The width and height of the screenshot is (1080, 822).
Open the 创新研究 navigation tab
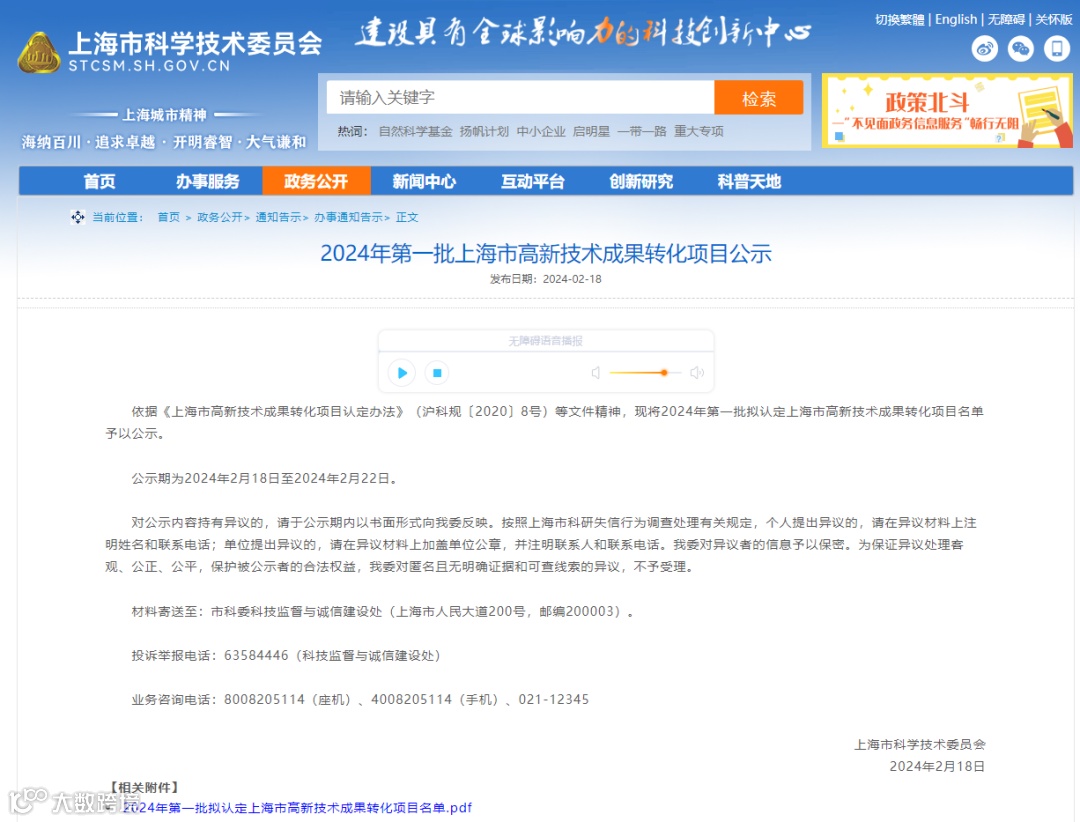point(641,181)
